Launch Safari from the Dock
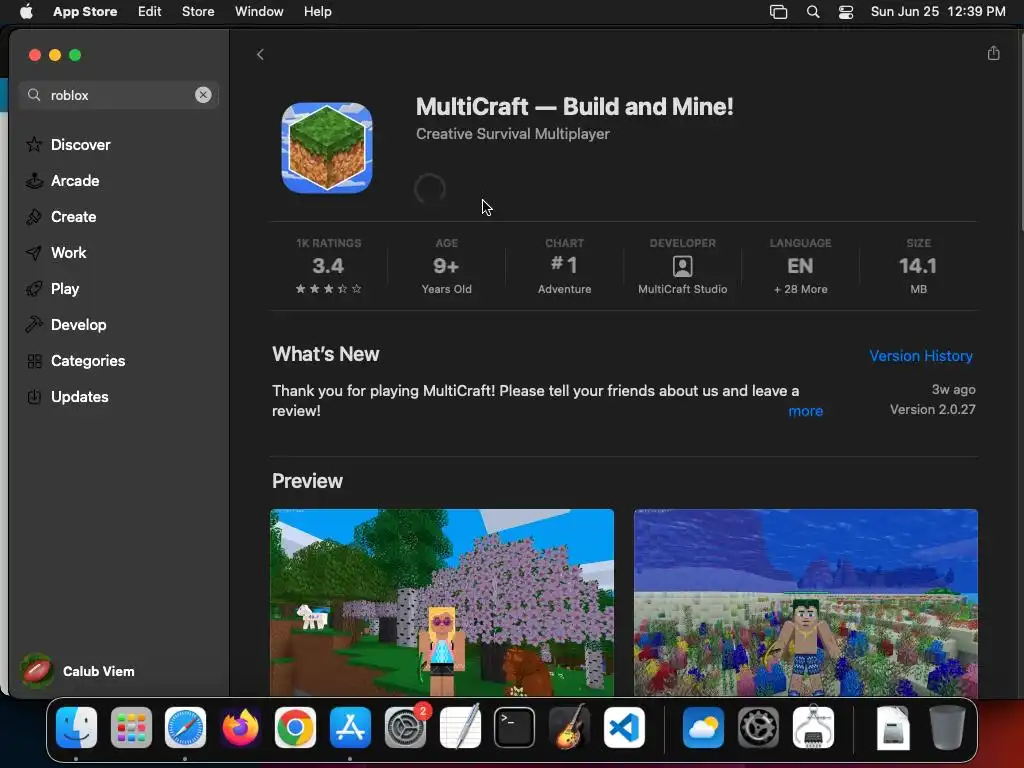Viewport: 1024px width, 768px height. coord(185,727)
